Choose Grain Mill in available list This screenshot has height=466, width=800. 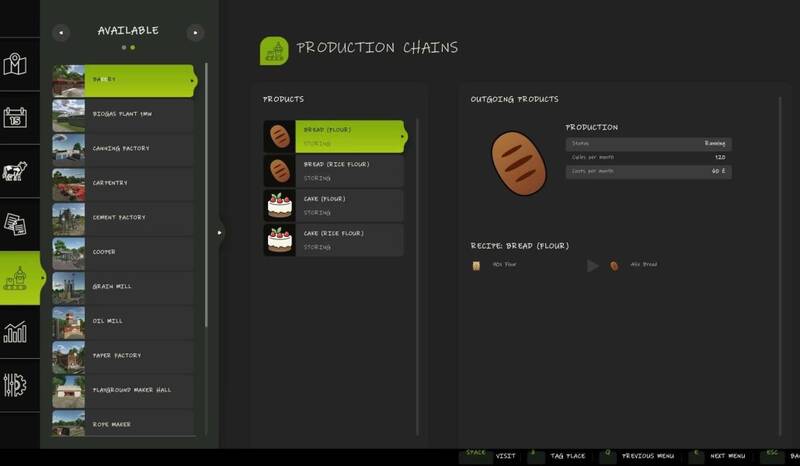[x=122, y=287]
